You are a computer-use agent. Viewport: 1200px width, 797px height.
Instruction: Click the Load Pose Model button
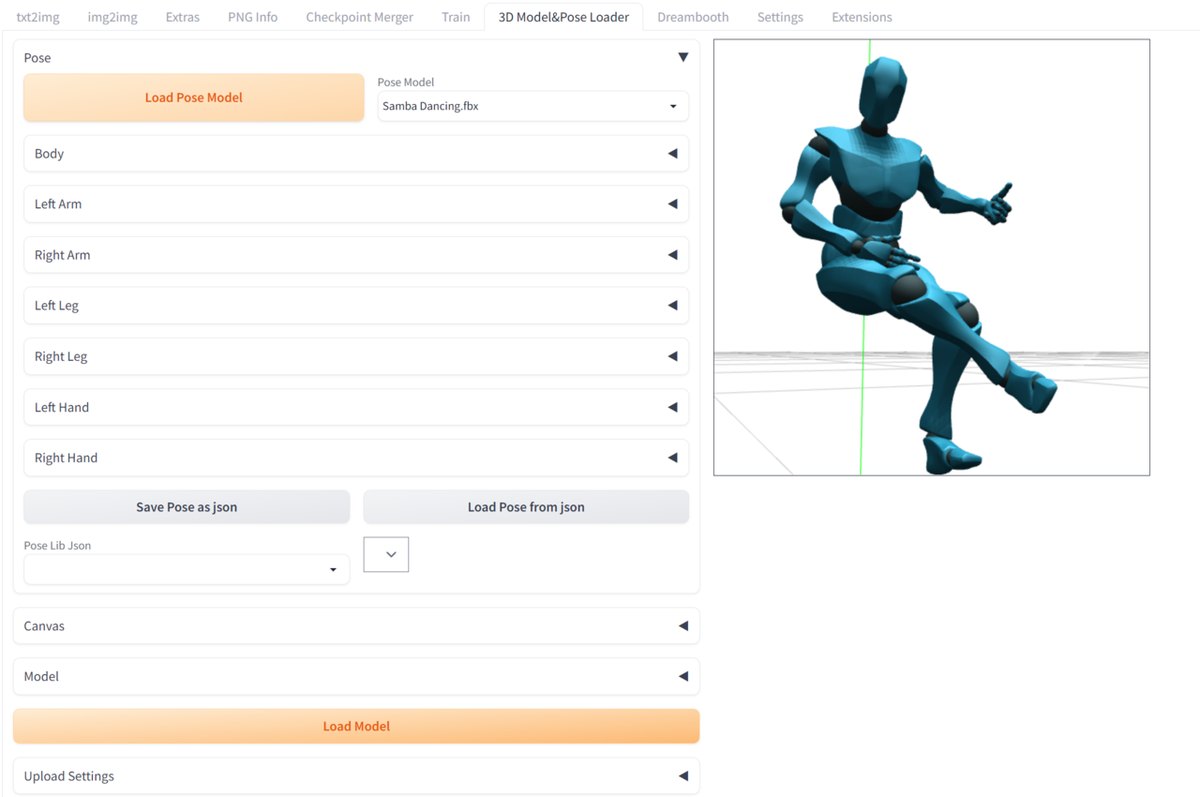tap(194, 98)
